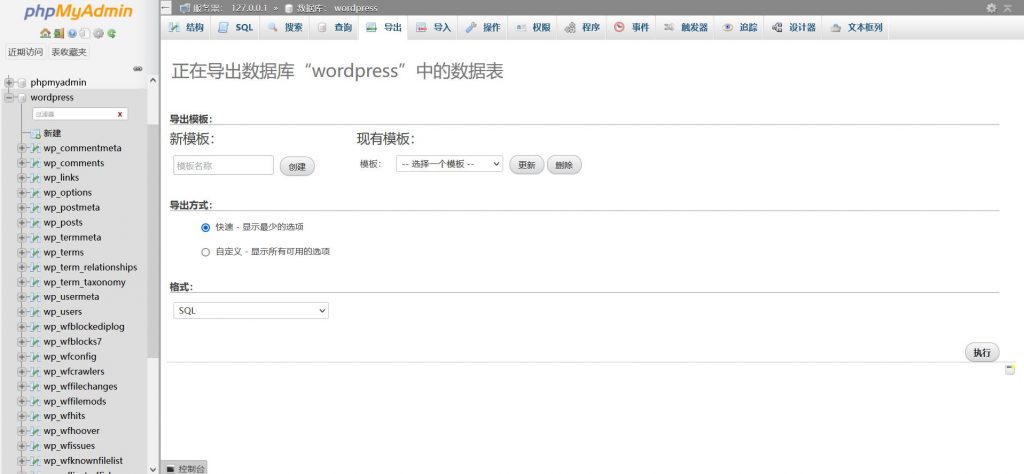Collapse the wordpress database node
This screenshot has width=1024, height=474.
[9, 98]
